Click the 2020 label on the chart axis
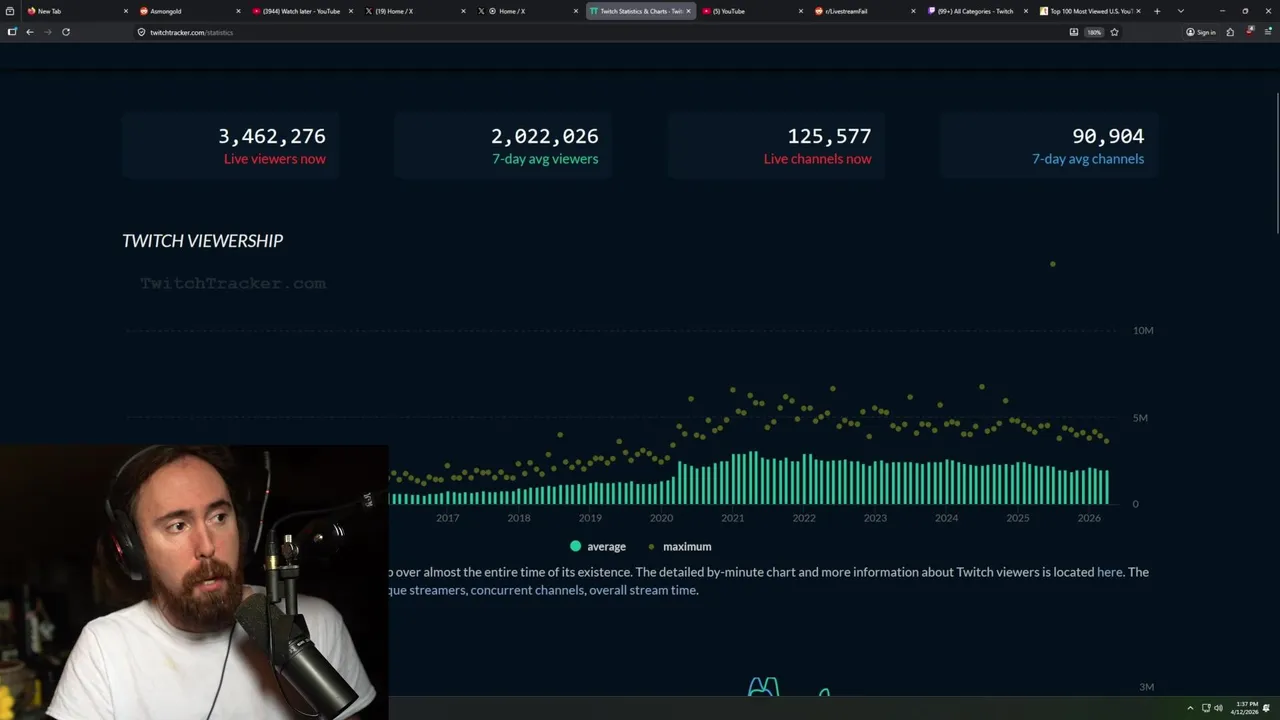This screenshot has width=1280, height=720. click(661, 518)
